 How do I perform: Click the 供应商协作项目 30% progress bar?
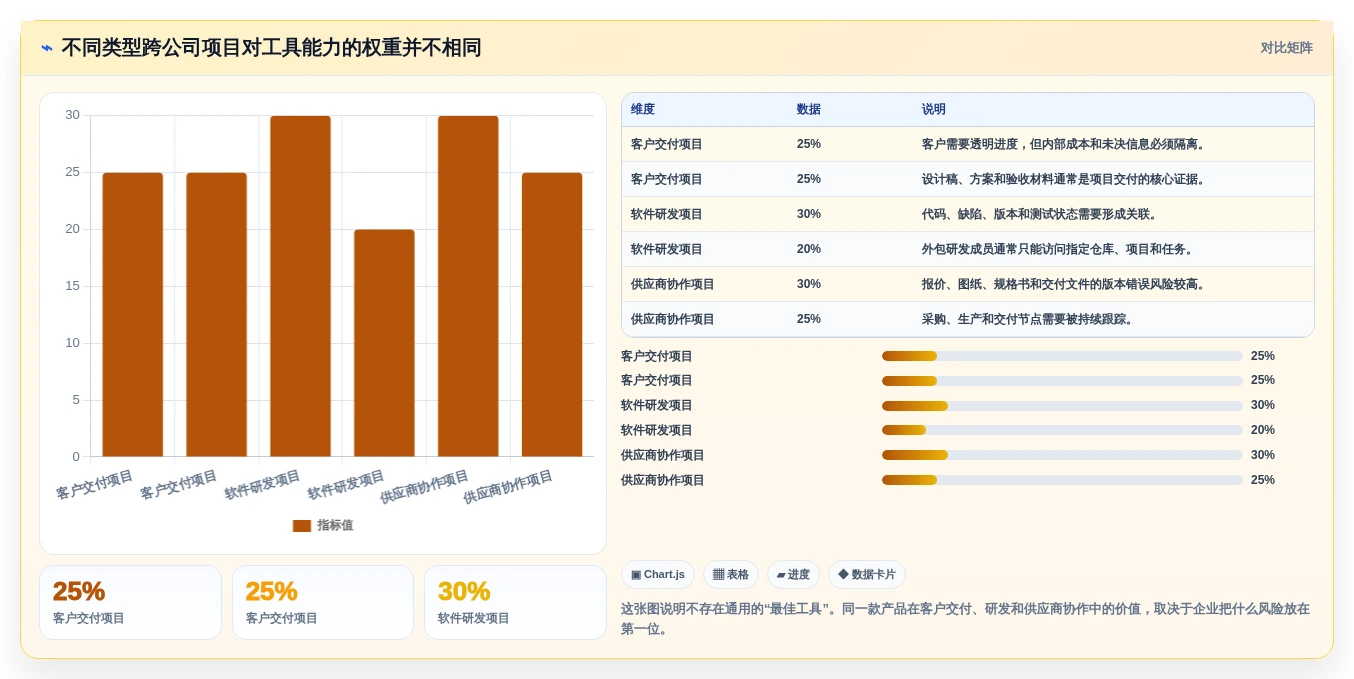pyautogui.click(x=1062, y=455)
